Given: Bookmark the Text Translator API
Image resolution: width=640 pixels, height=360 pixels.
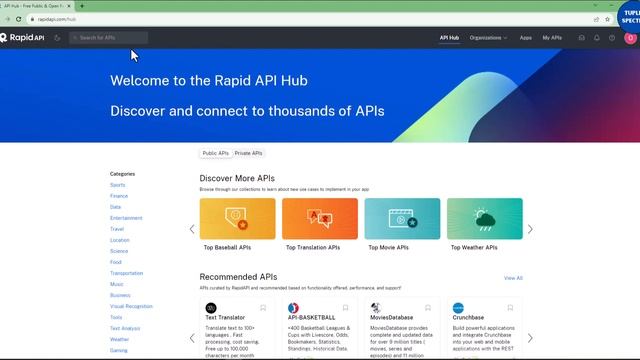Looking at the screenshot, I should point(263,308).
